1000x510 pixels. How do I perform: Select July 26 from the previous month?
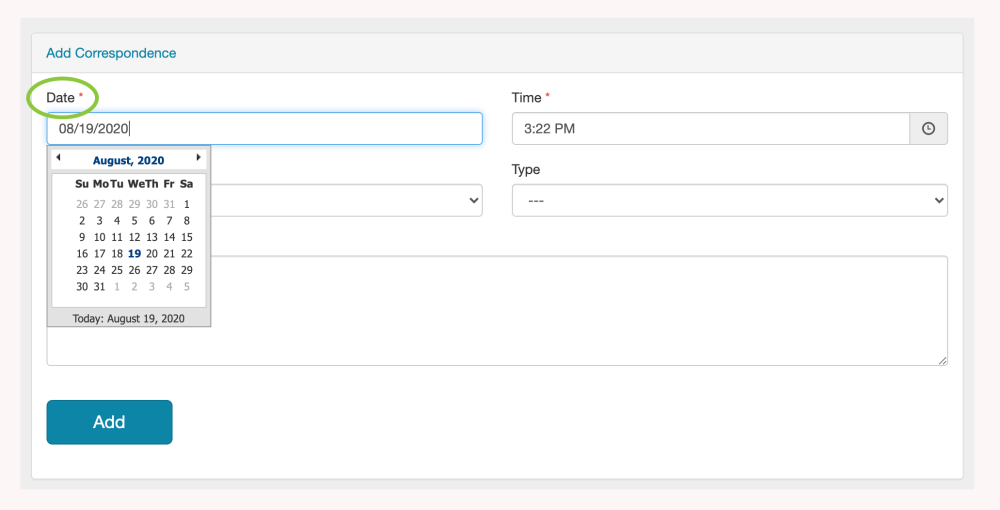(x=82, y=204)
